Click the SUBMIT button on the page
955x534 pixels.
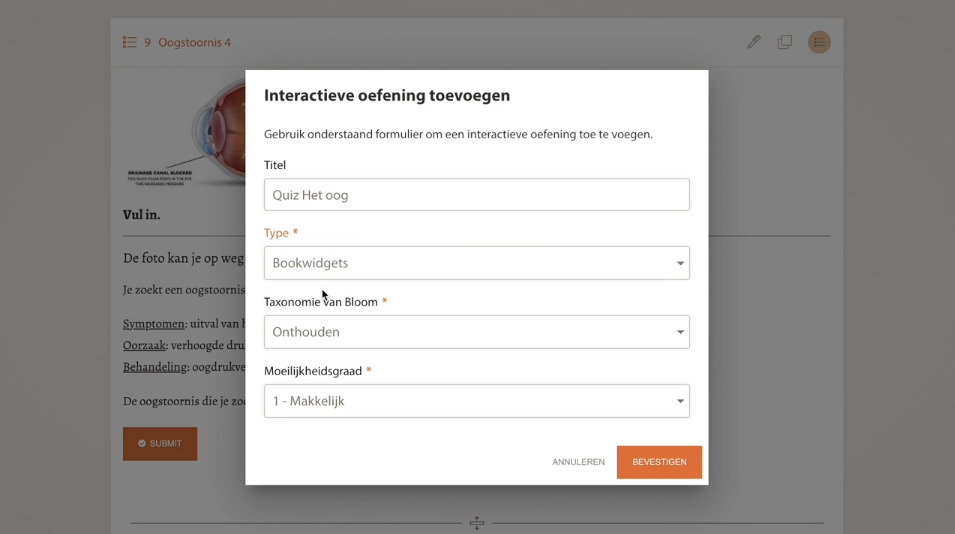pos(160,443)
